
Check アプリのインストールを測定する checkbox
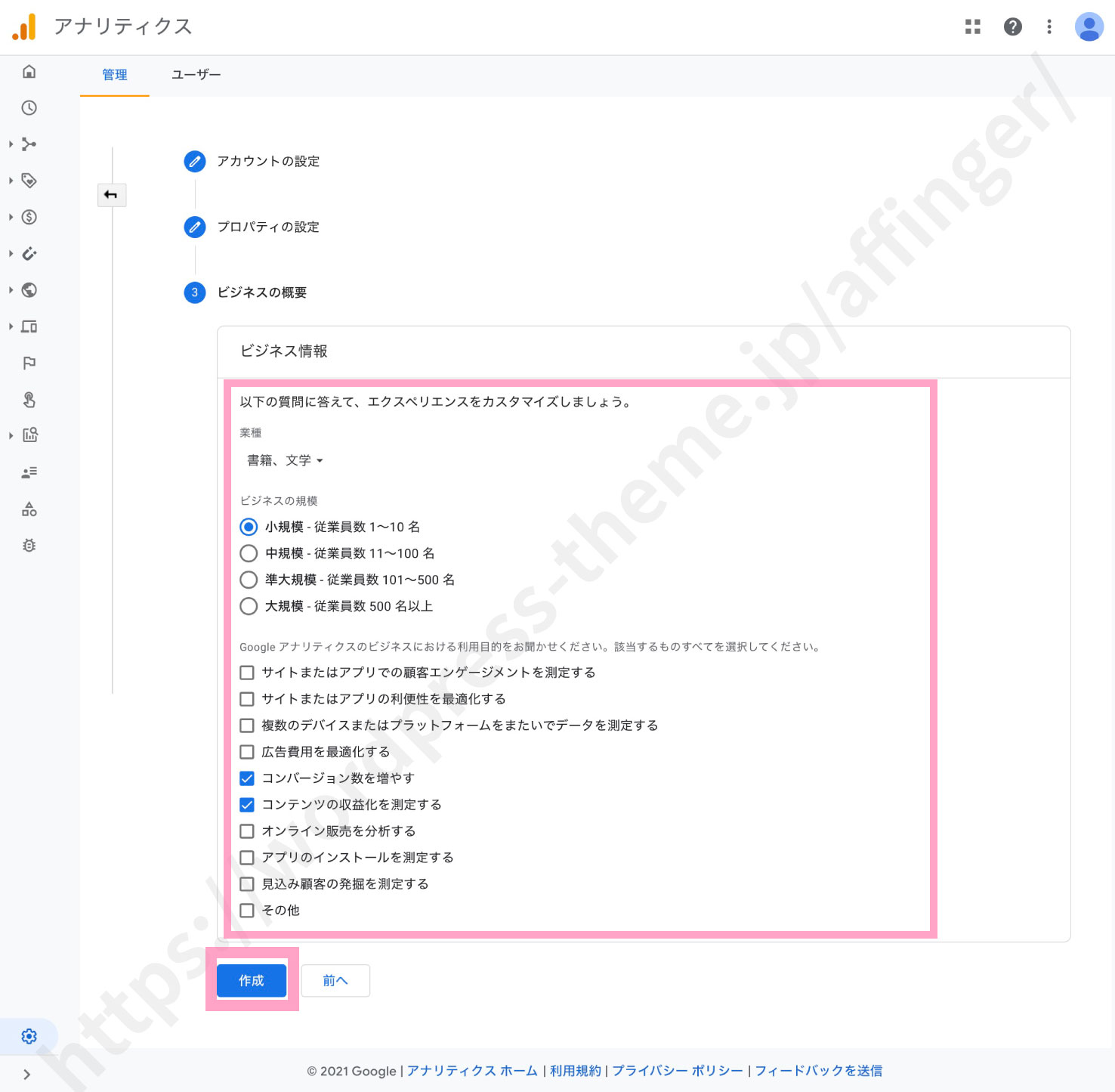pyautogui.click(x=247, y=858)
